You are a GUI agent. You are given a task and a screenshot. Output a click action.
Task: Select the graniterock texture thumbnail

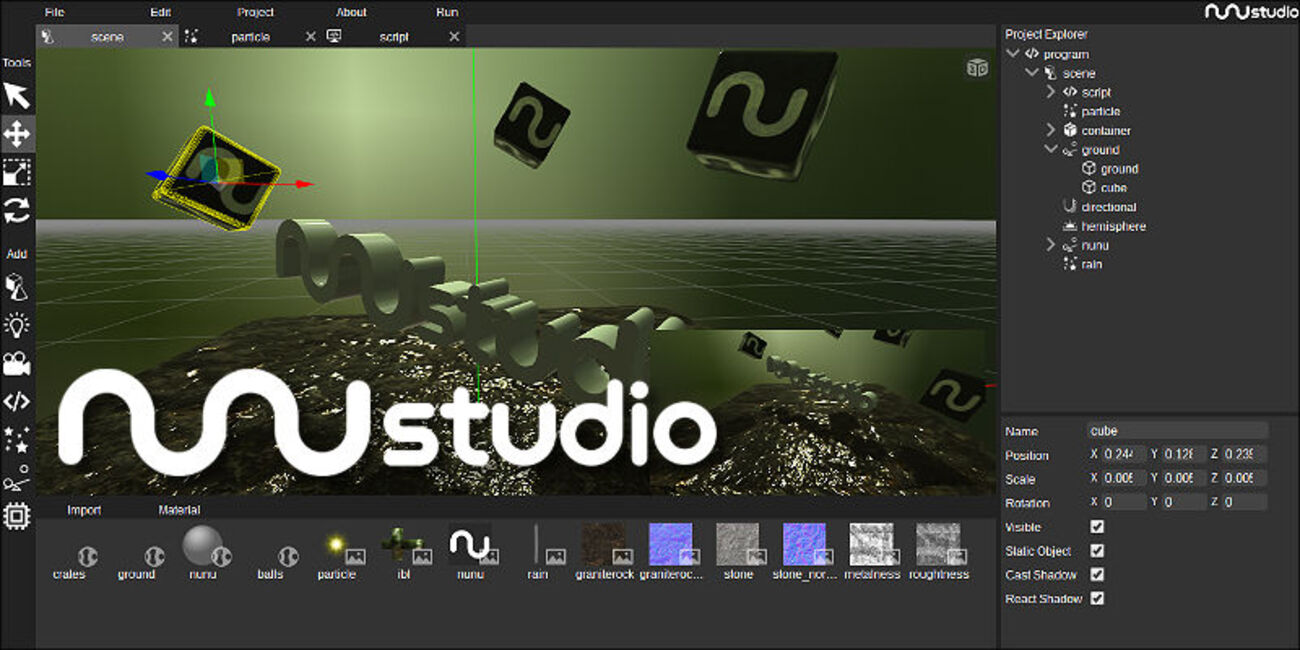(604, 545)
